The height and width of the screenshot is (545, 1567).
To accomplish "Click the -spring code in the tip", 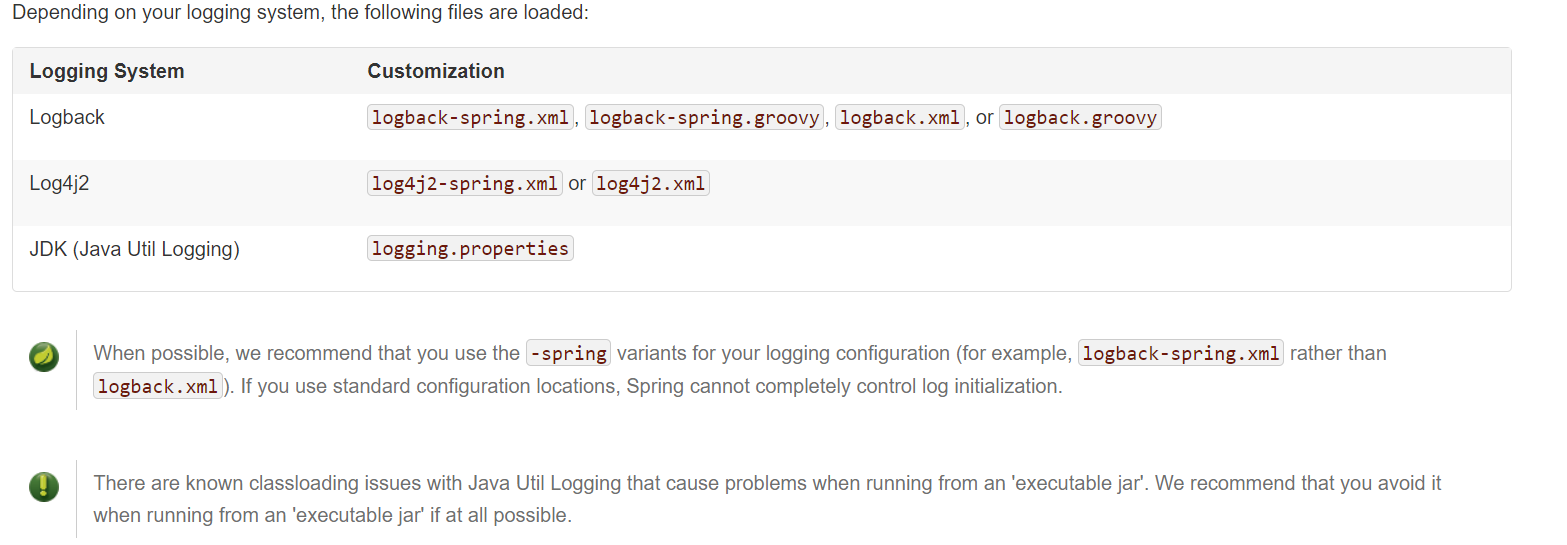I will (568, 353).
